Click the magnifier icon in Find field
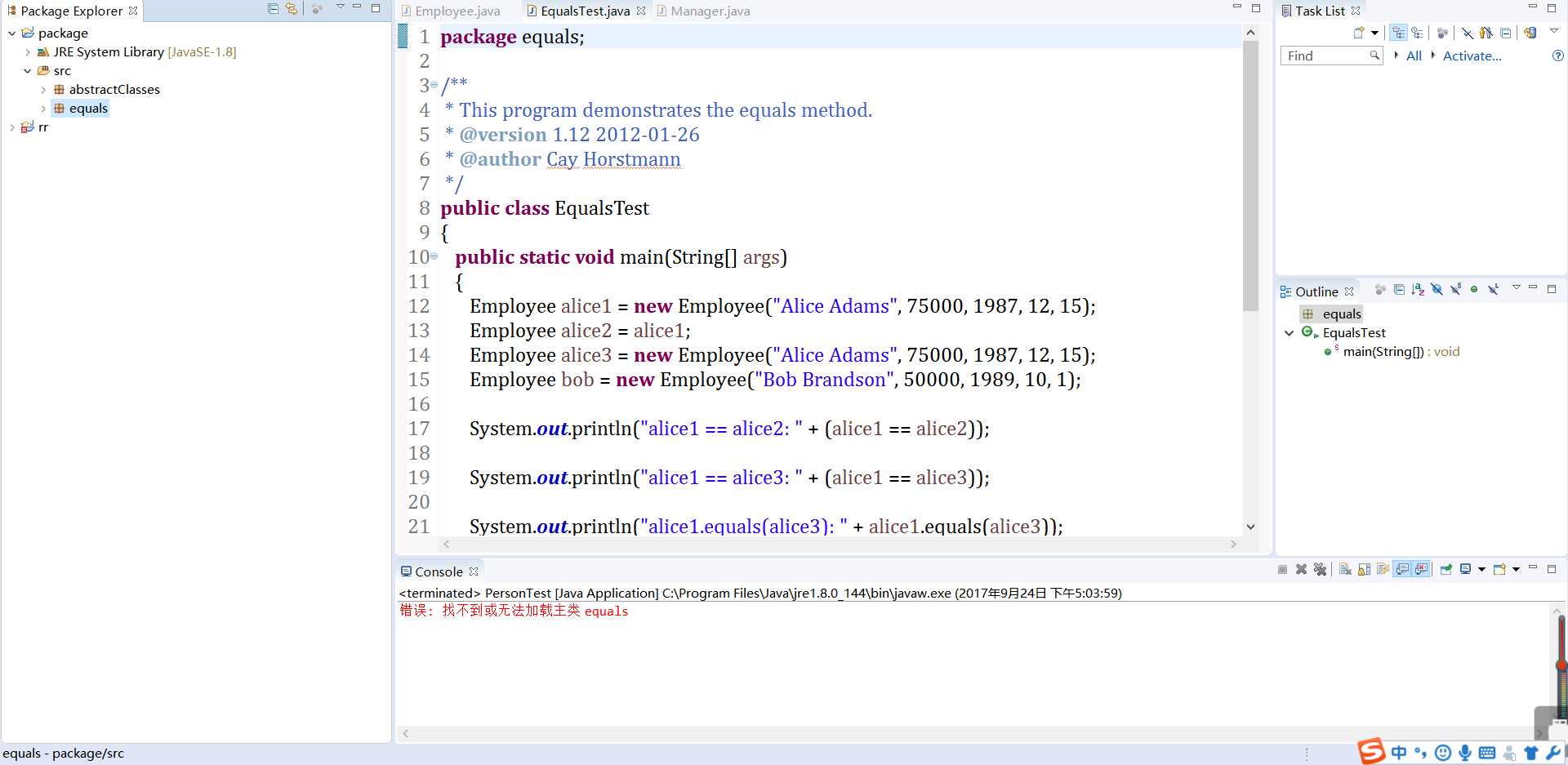Screen dimensions: 1568x765 pos(1374,55)
